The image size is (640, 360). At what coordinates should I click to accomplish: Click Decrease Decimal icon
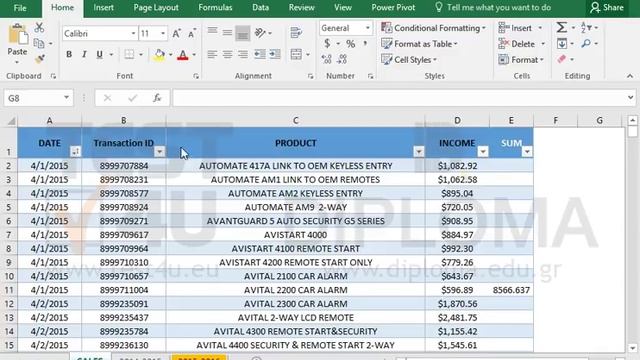click(342, 60)
